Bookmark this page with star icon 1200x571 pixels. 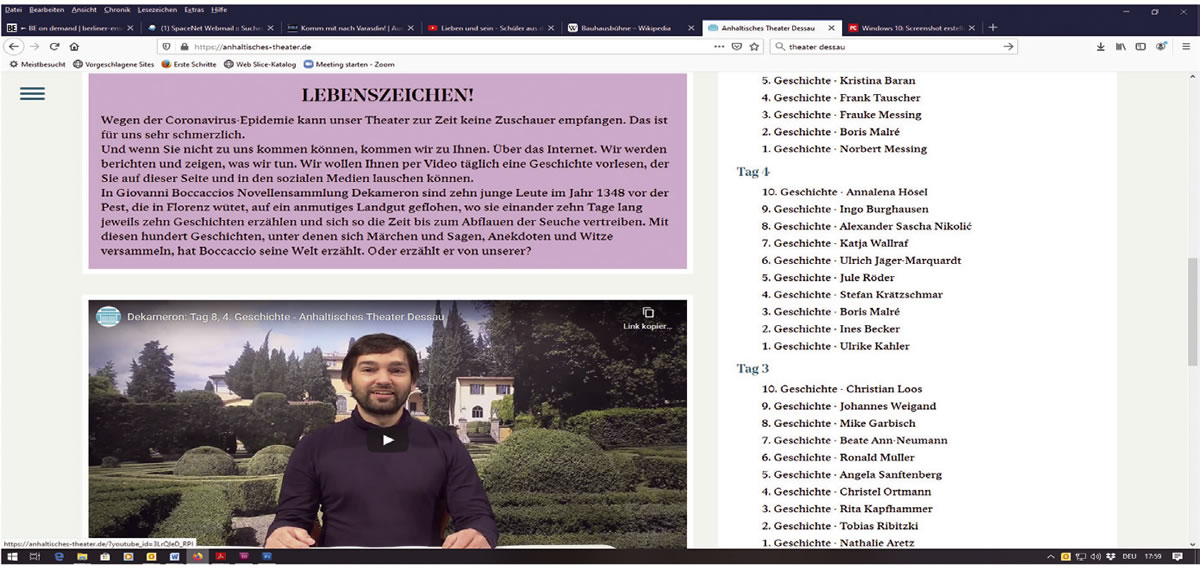tap(754, 46)
